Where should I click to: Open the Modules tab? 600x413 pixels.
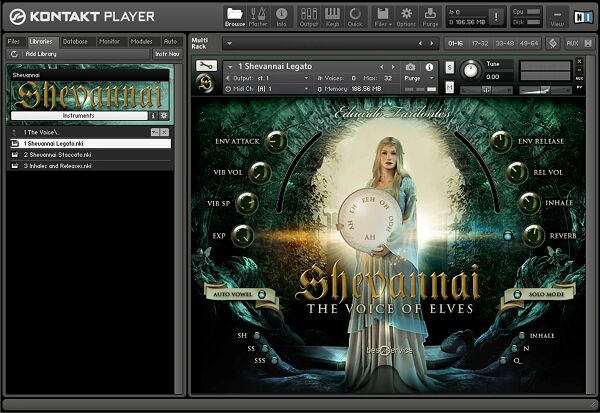[x=141, y=41]
